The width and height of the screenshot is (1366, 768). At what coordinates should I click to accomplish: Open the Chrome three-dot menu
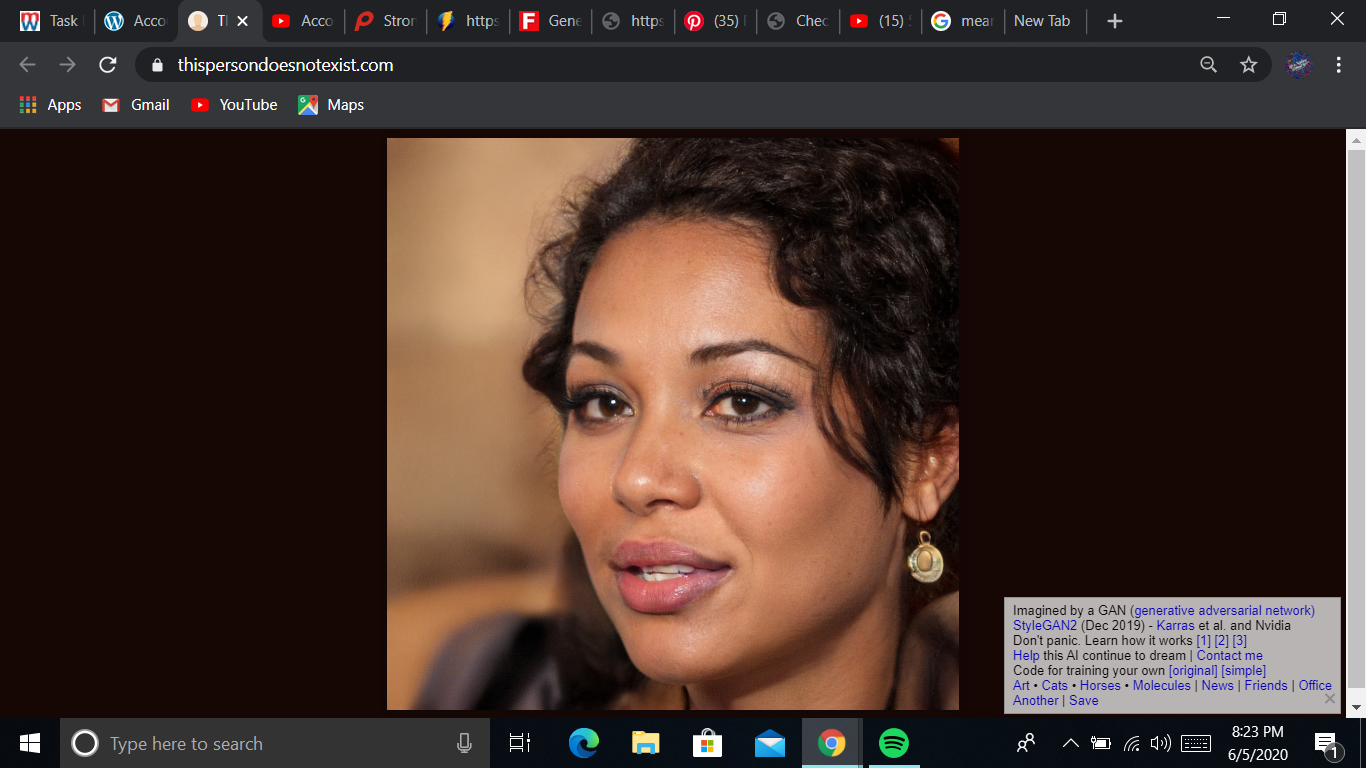(1338, 65)
